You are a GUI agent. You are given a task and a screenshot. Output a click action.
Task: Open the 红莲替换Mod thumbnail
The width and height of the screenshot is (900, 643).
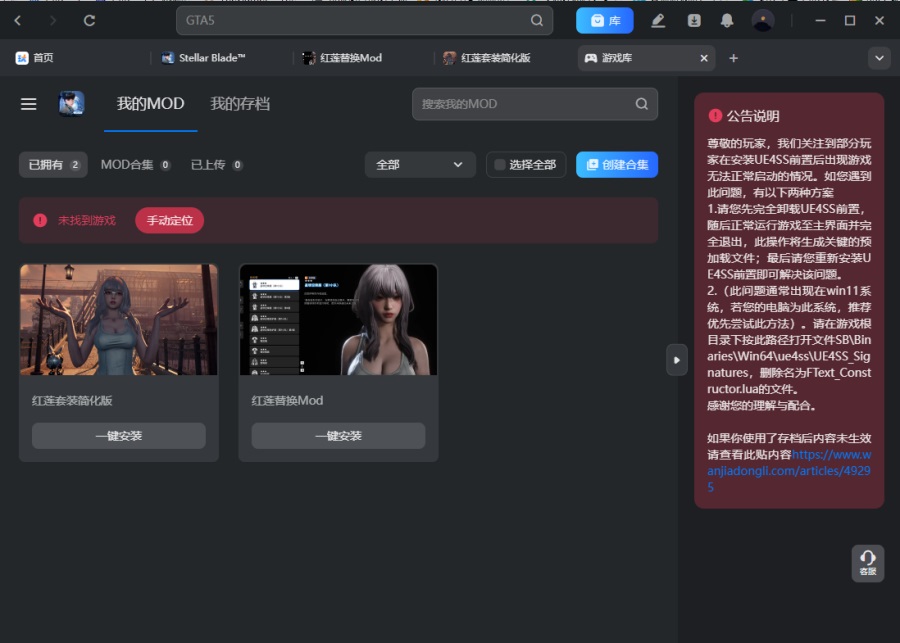tap(339, 320)
